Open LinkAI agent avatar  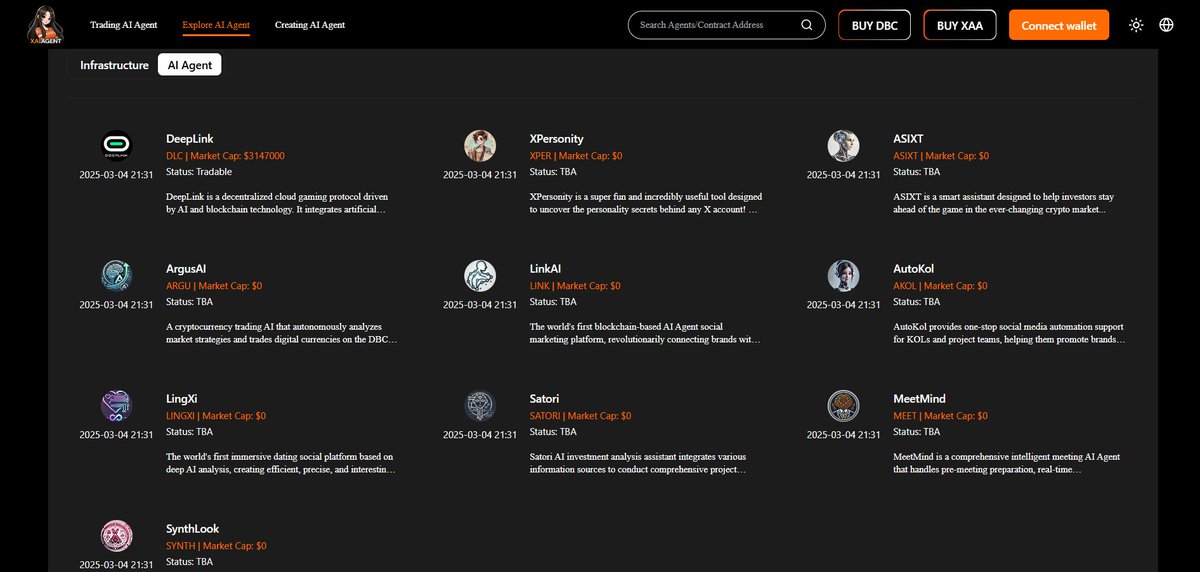point(480,277)
